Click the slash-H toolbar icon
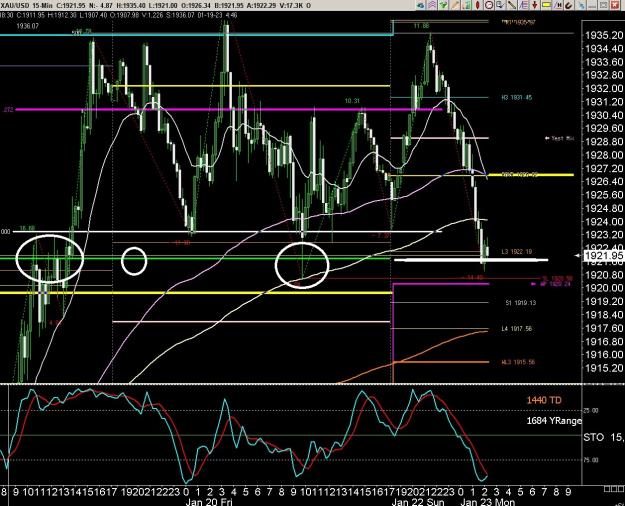This screenshot has height=506, width=625. [x=558, y=5]
